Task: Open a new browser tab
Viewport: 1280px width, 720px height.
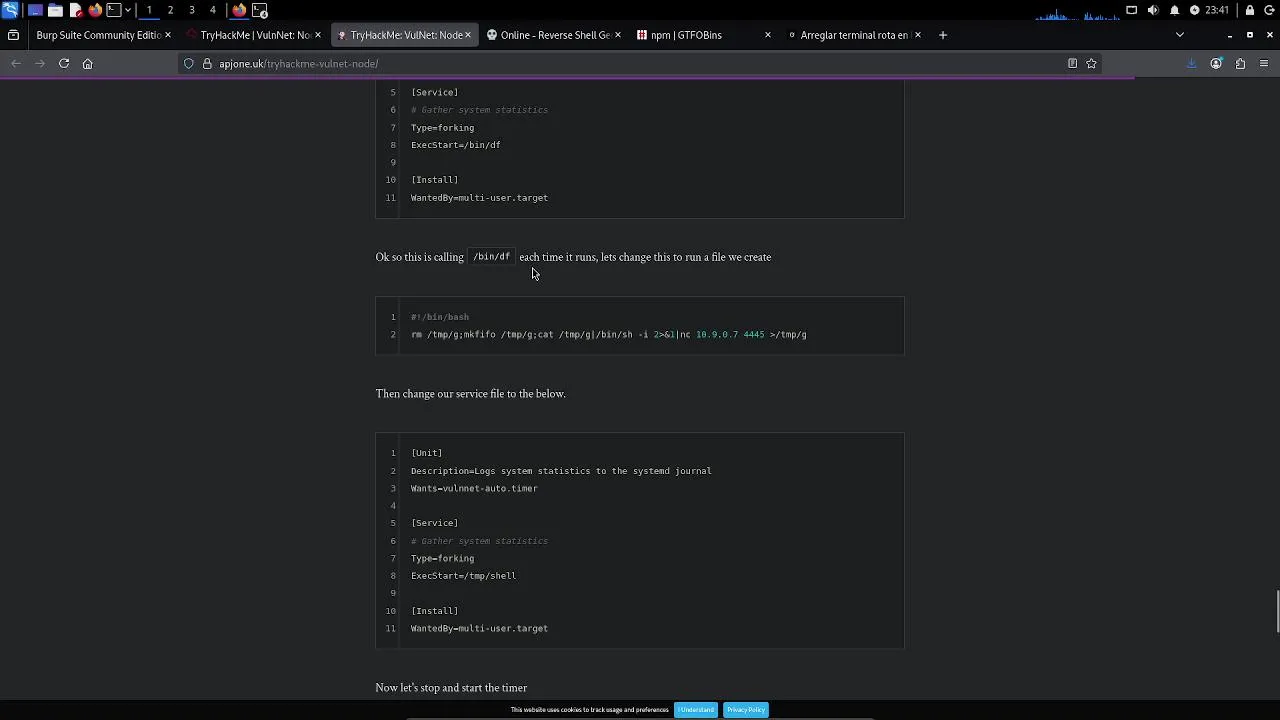Action: point(942,35)
